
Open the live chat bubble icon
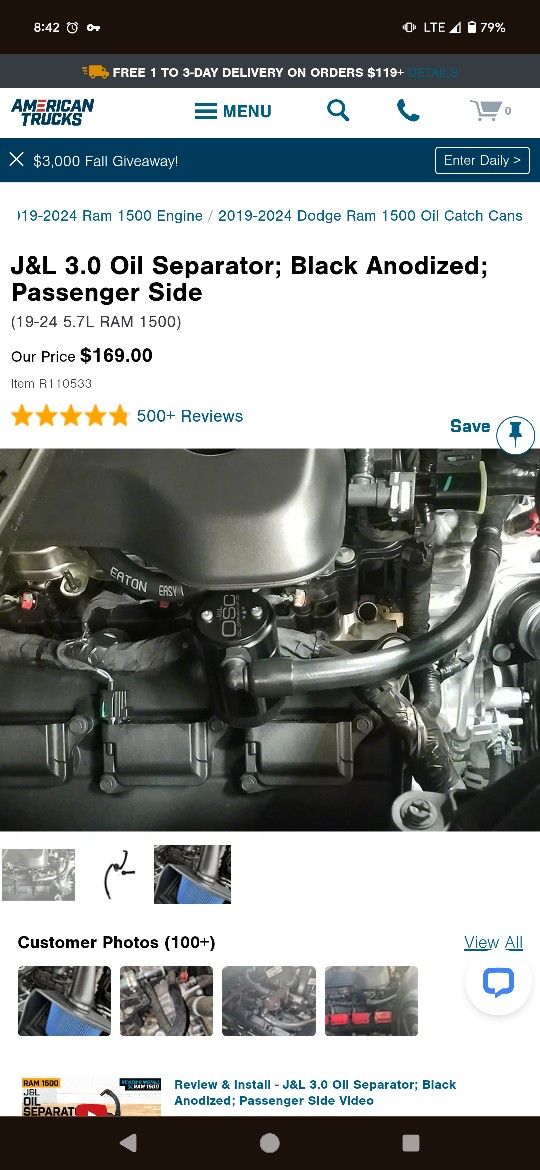click(498, 982)
